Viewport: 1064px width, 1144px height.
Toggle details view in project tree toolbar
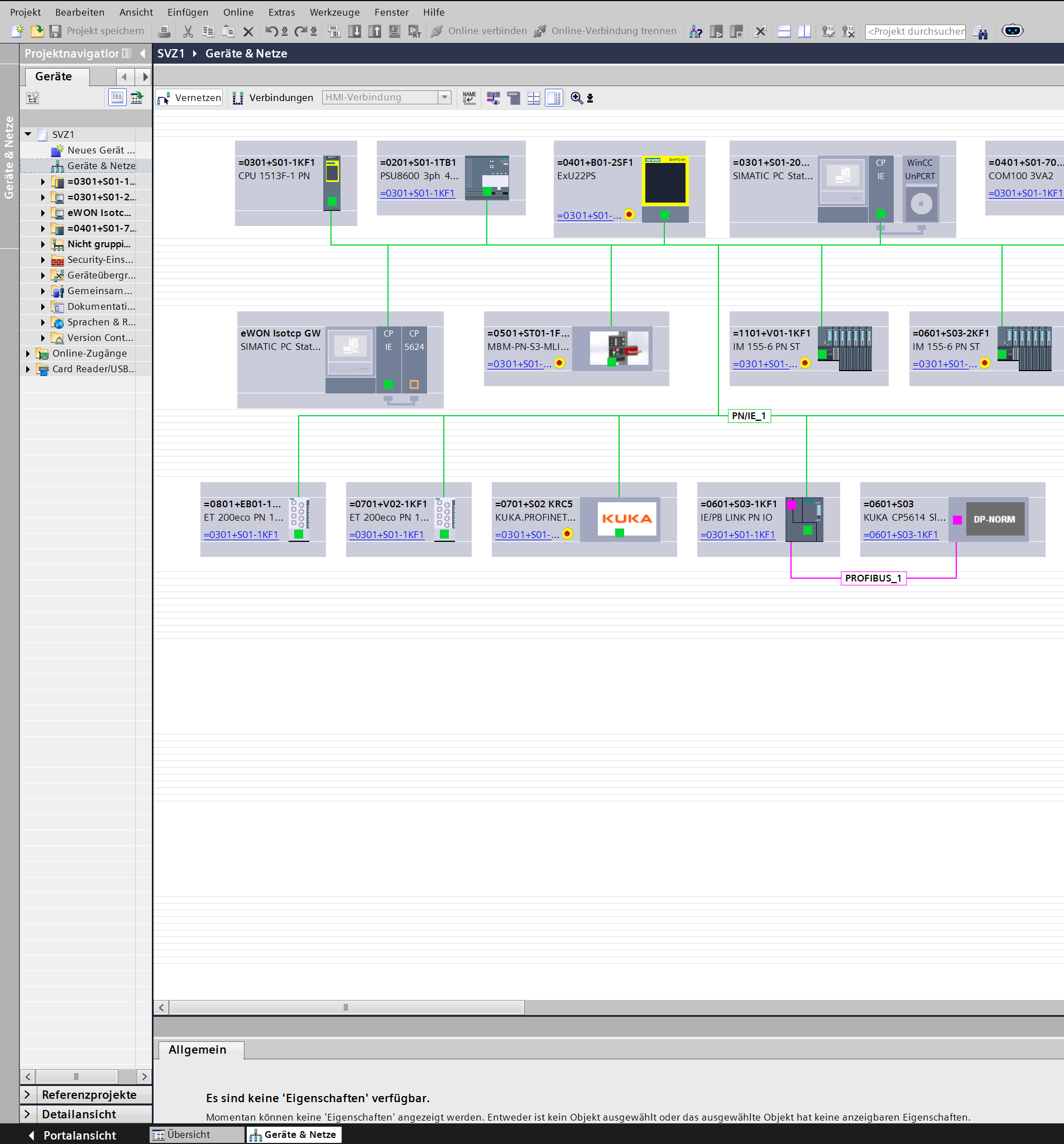[x=117, y=97]
